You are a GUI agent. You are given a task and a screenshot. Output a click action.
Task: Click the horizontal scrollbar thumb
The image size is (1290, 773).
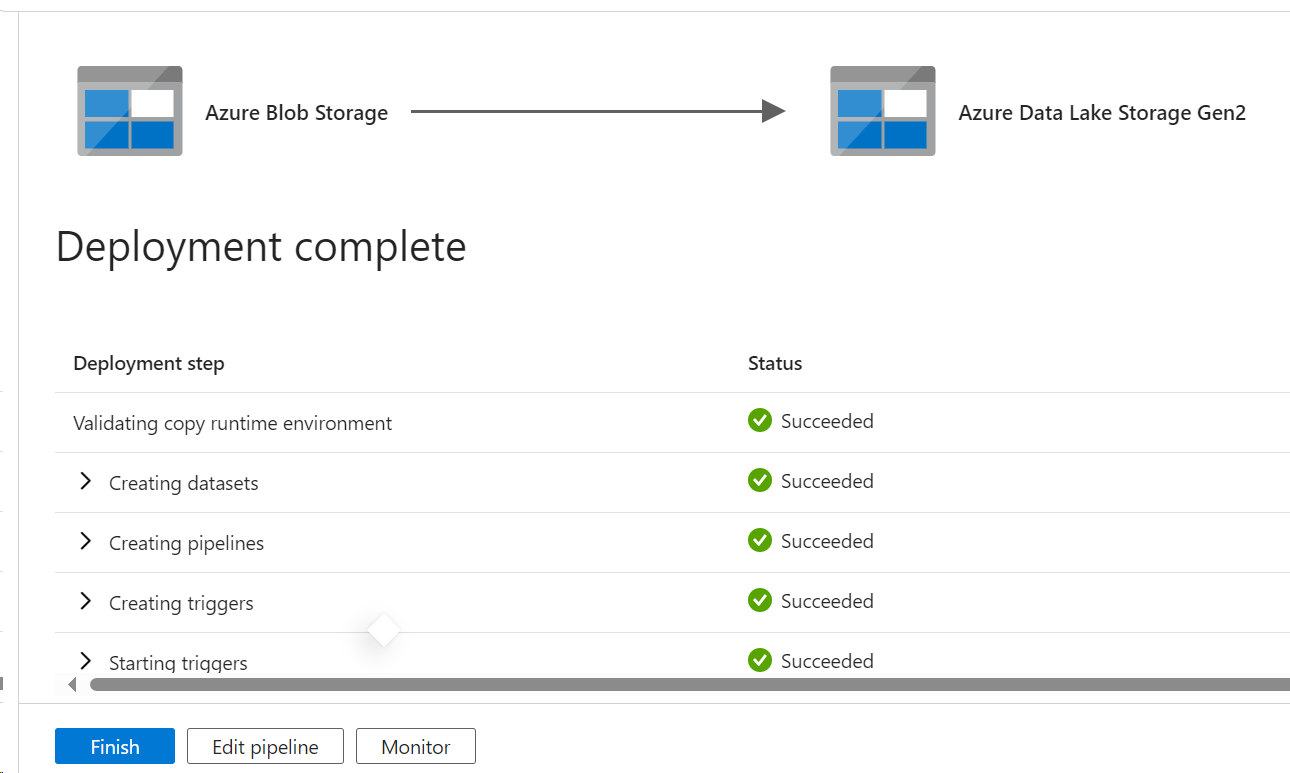(x=688, y=685)
